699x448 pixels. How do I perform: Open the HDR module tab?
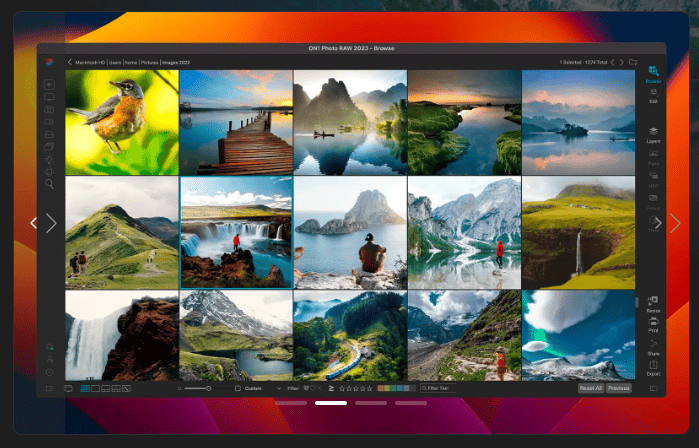point(653,180)
